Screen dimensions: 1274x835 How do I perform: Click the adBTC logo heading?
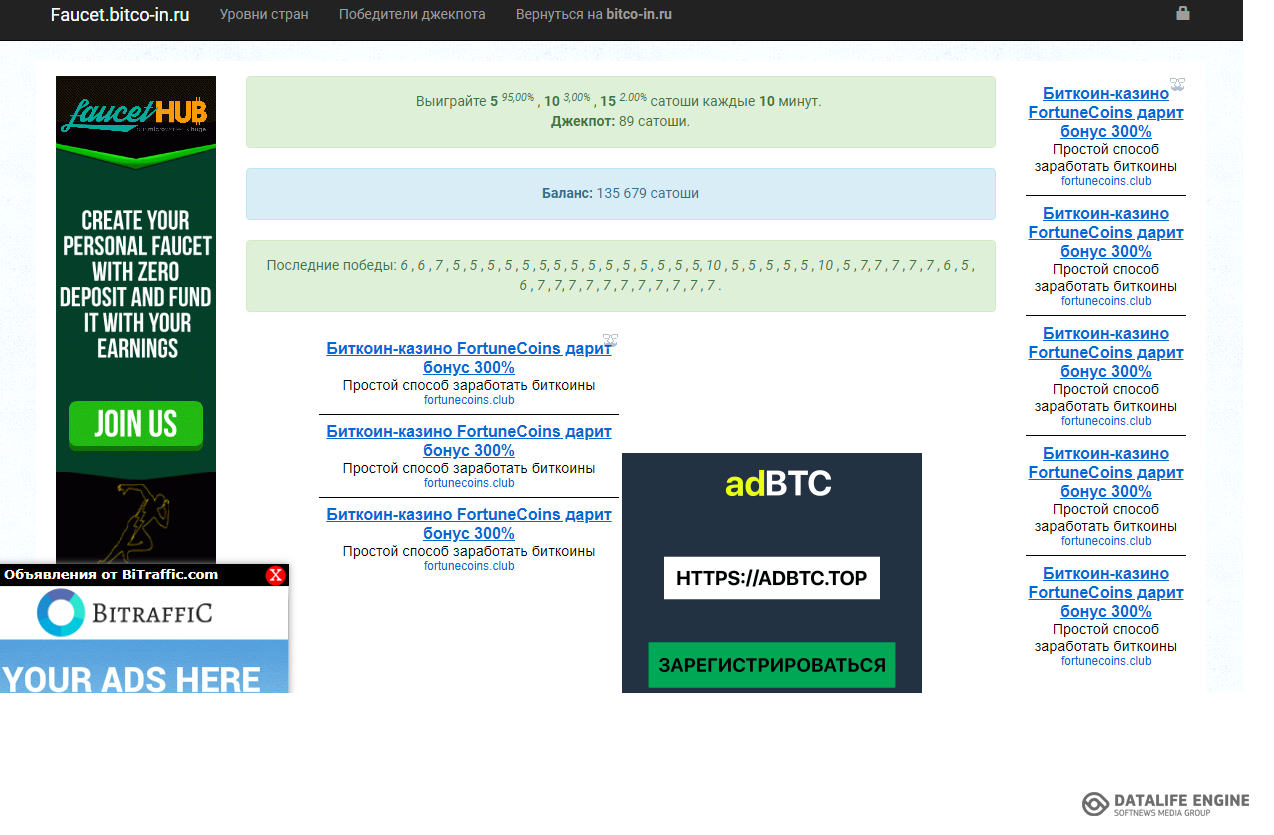(778, 484)
